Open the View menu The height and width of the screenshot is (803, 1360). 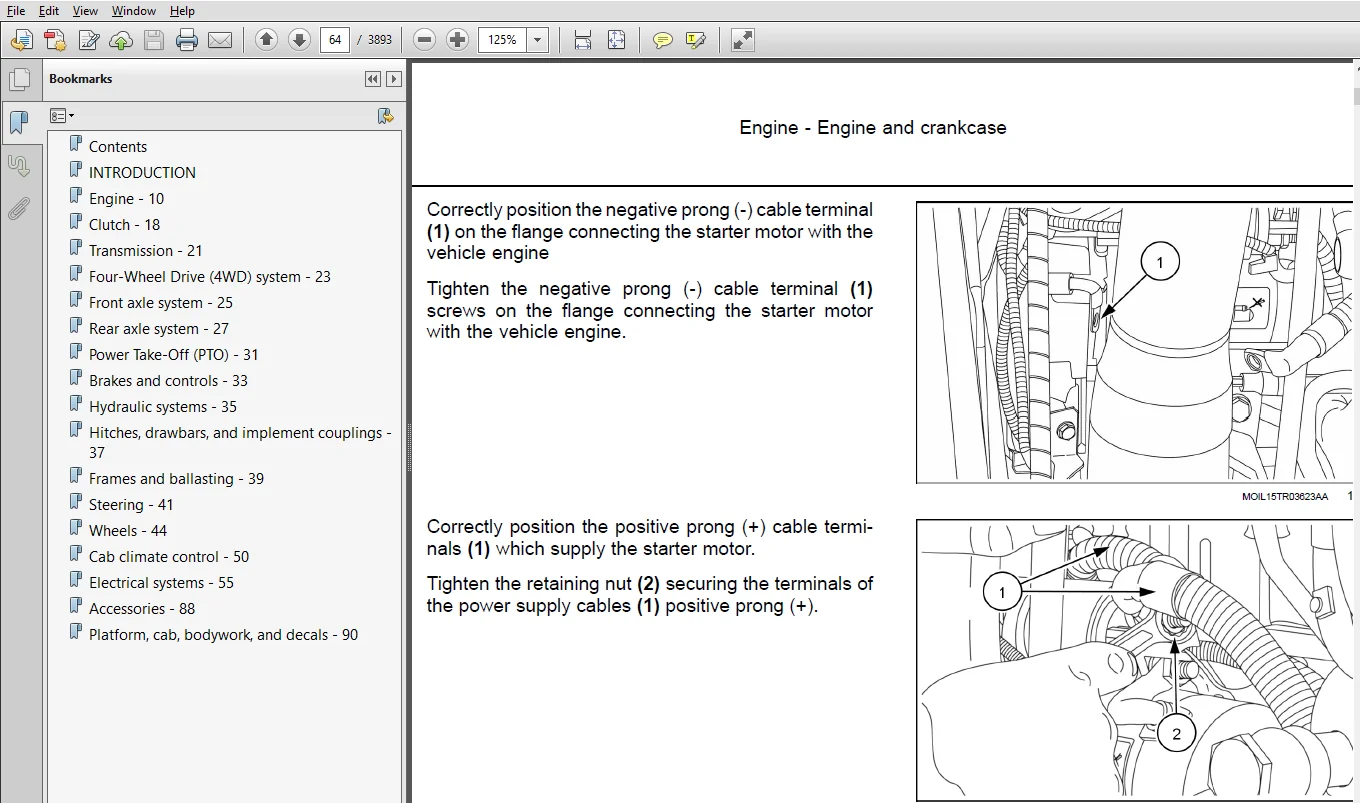[85, 10]
